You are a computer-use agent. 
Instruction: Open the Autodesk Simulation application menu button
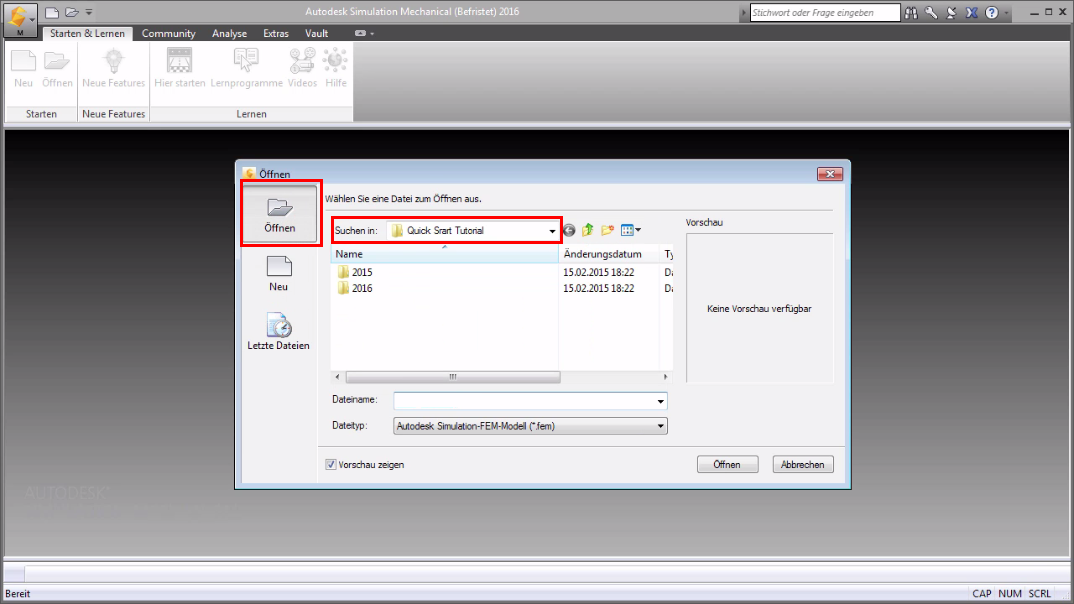(20, 19)
